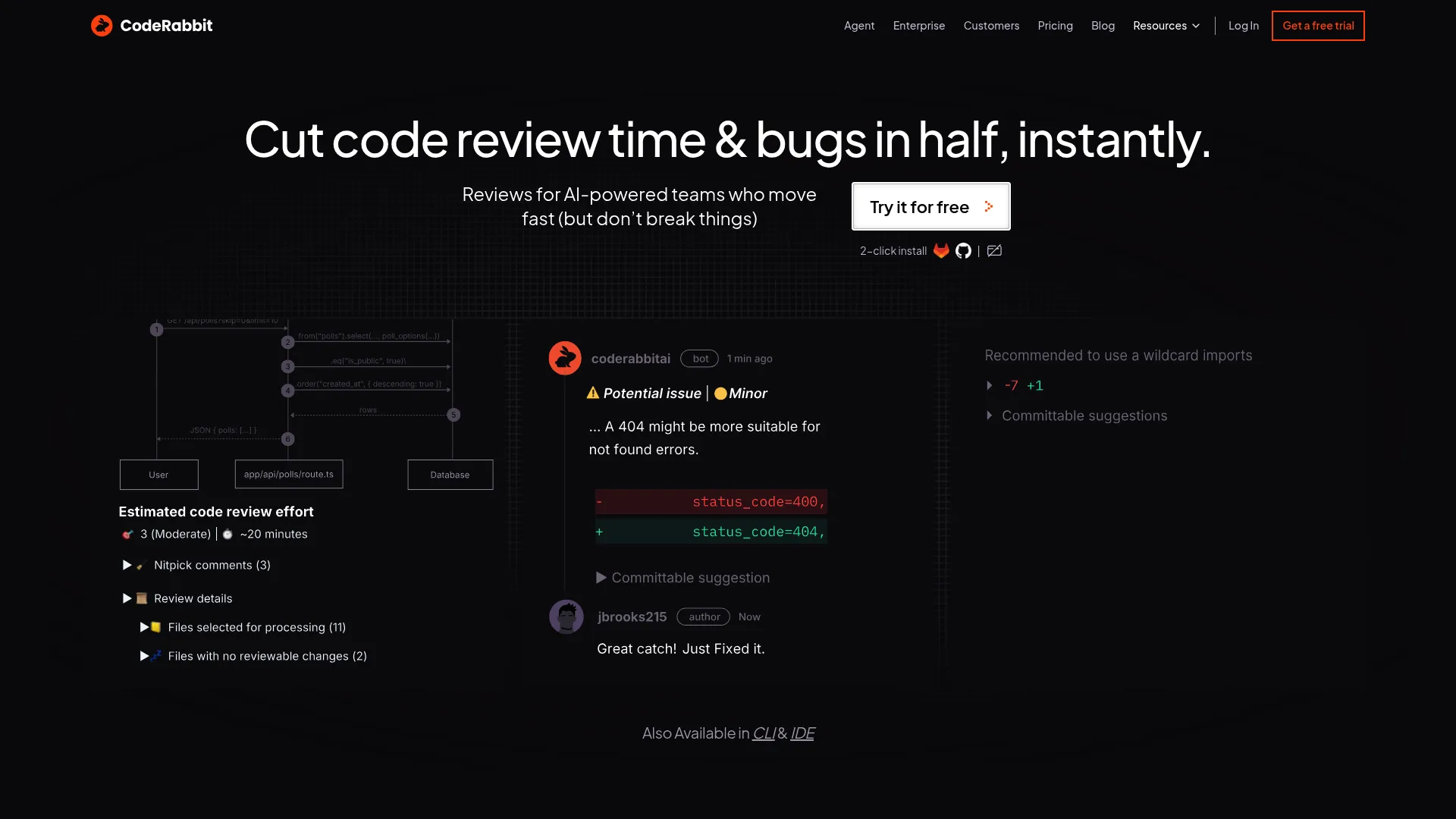Expand Committable suggestions on the right card
This screenshot has width=1456, height=819.
coord(990,416)
